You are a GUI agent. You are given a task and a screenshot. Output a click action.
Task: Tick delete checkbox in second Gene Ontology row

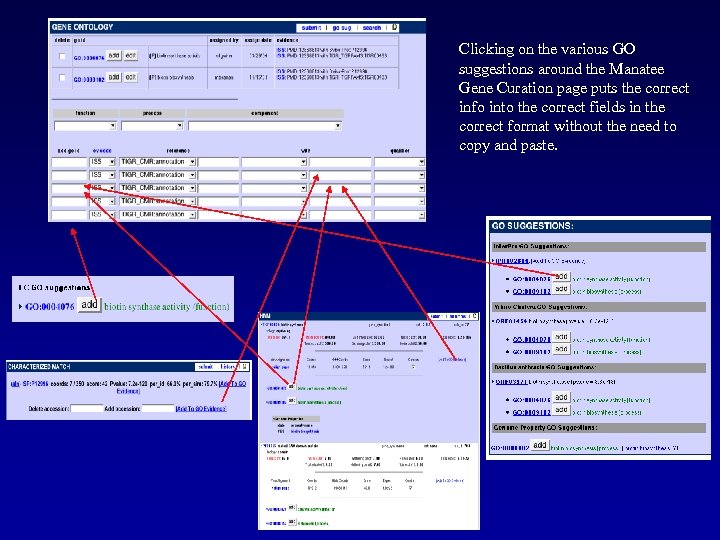(62, 78)
